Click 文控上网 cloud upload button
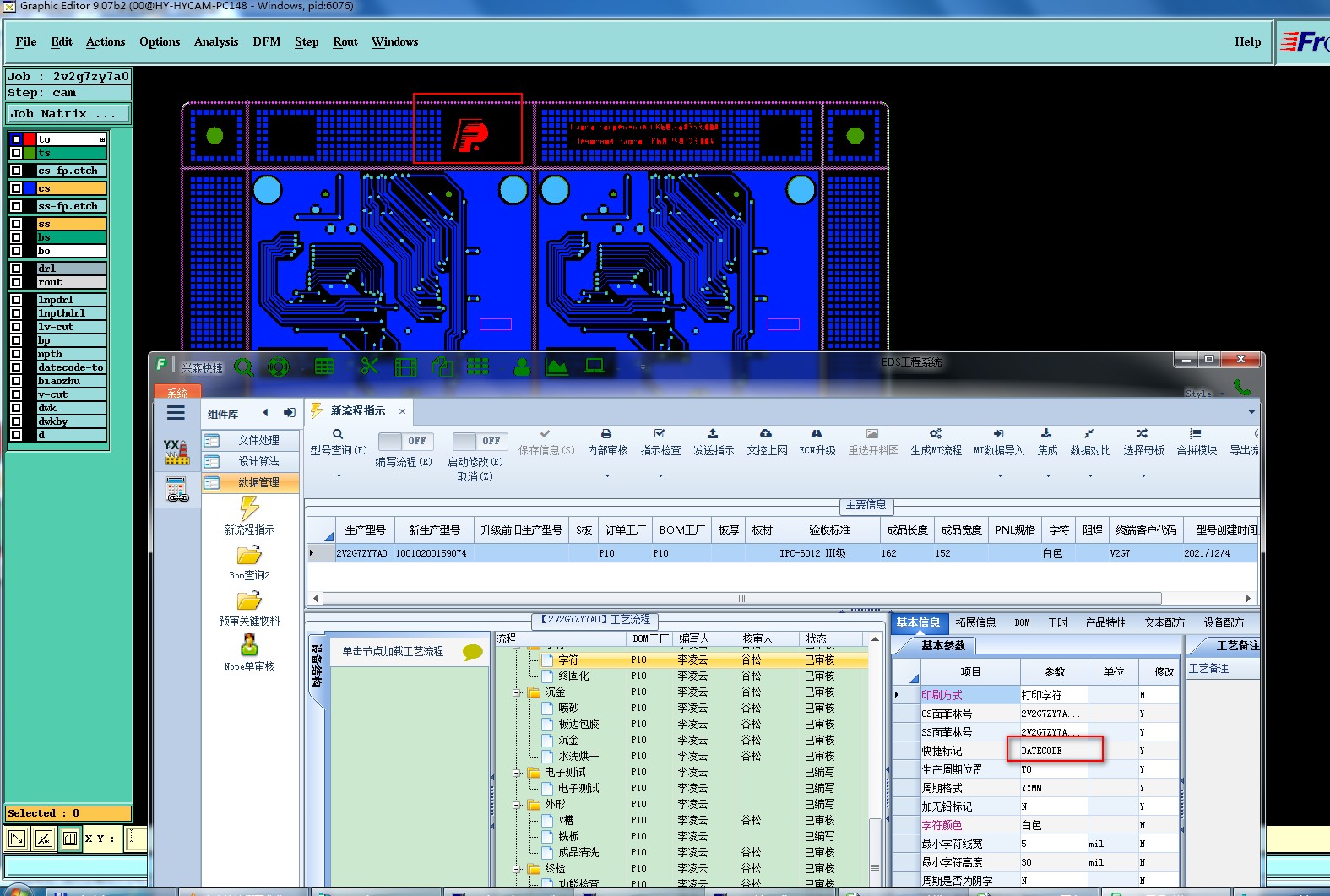The width and height of the screenshot is (1330, 896). [767, 443]
